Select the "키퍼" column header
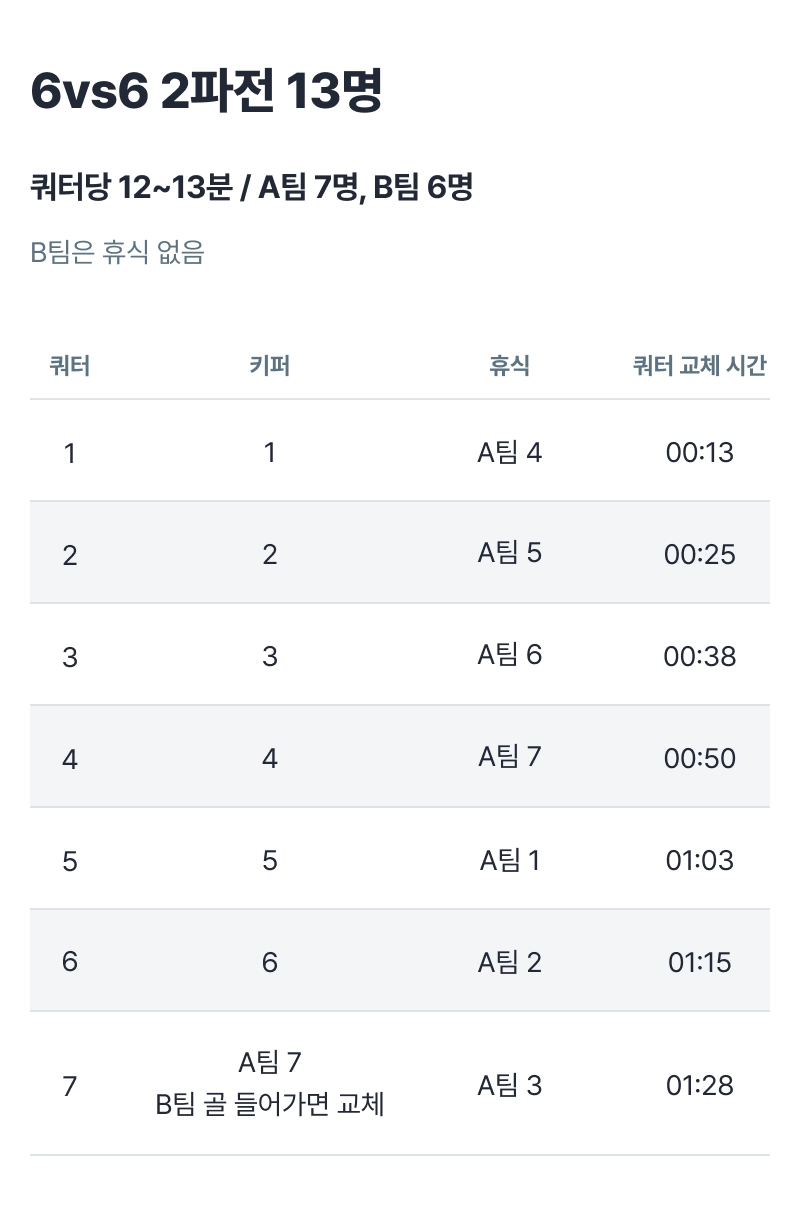 (x=269, y=366)
